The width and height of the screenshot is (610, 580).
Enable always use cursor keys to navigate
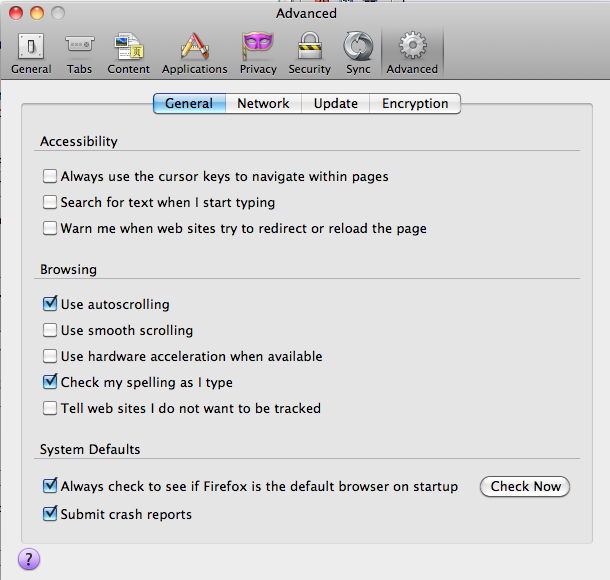pos(50,176)
